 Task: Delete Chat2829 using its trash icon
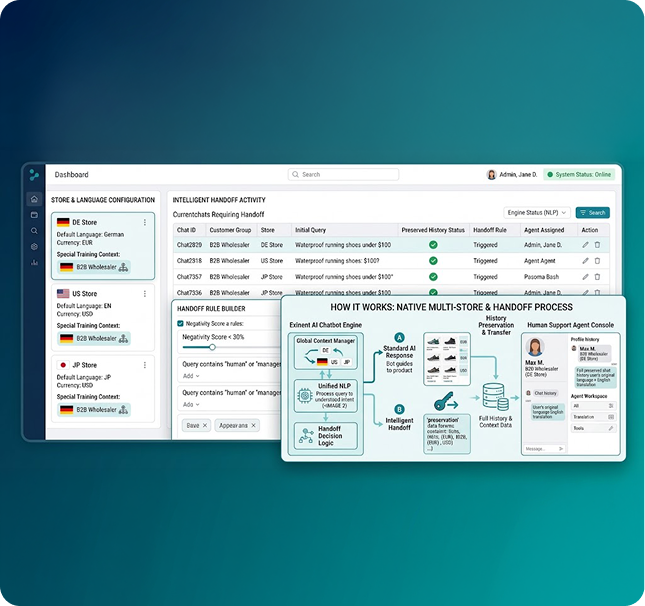point(597,245)
